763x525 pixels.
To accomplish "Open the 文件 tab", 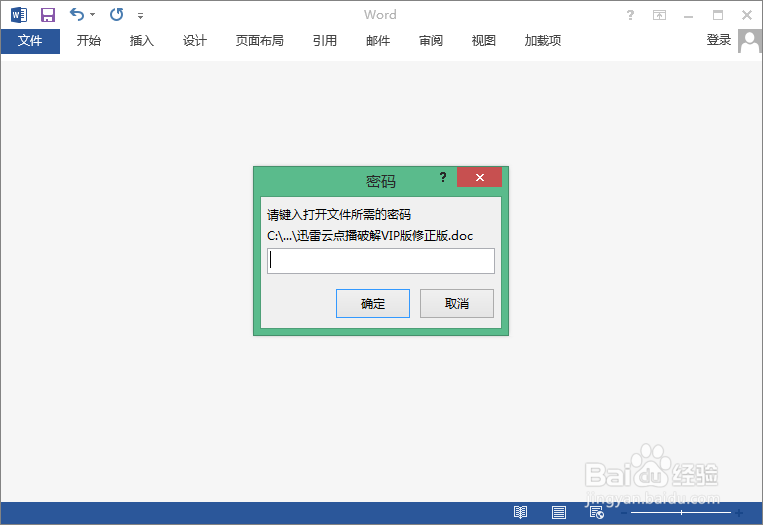I will coord(30,41).
